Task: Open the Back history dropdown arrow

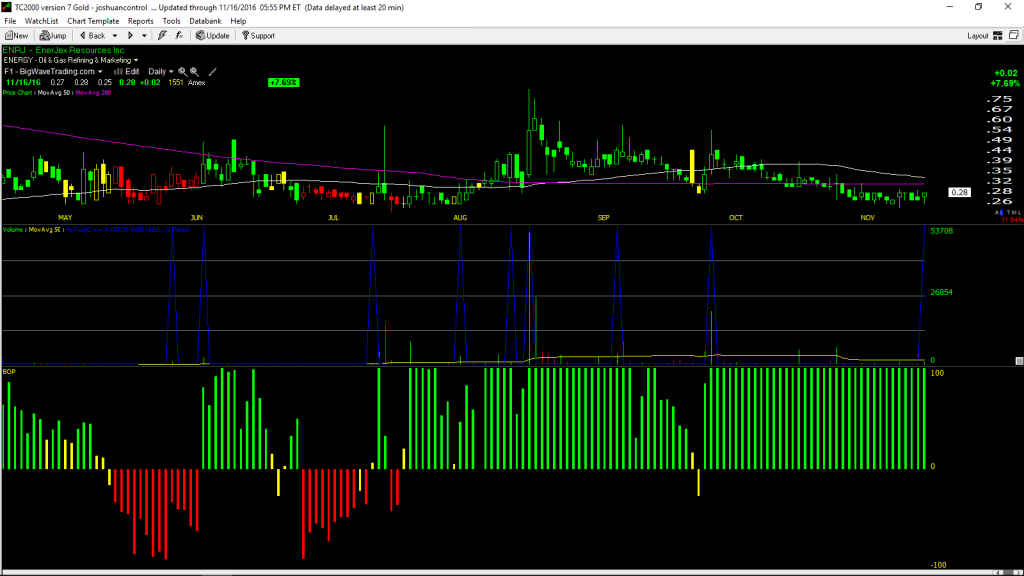Action: (x=115, y=36)
